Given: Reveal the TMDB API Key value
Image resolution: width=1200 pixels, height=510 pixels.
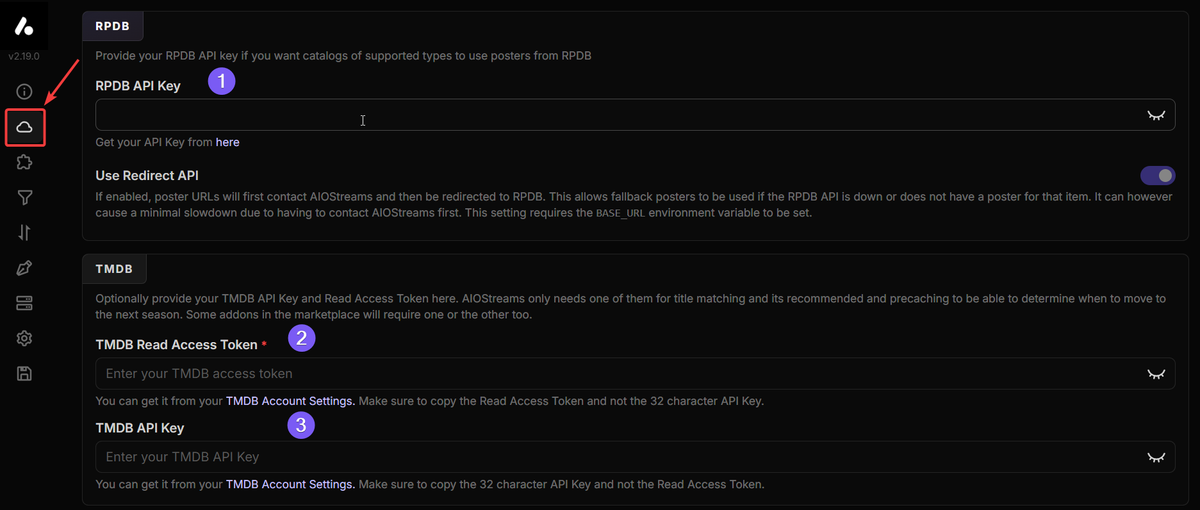Looking at the screenshot, I should [1156, 457].
